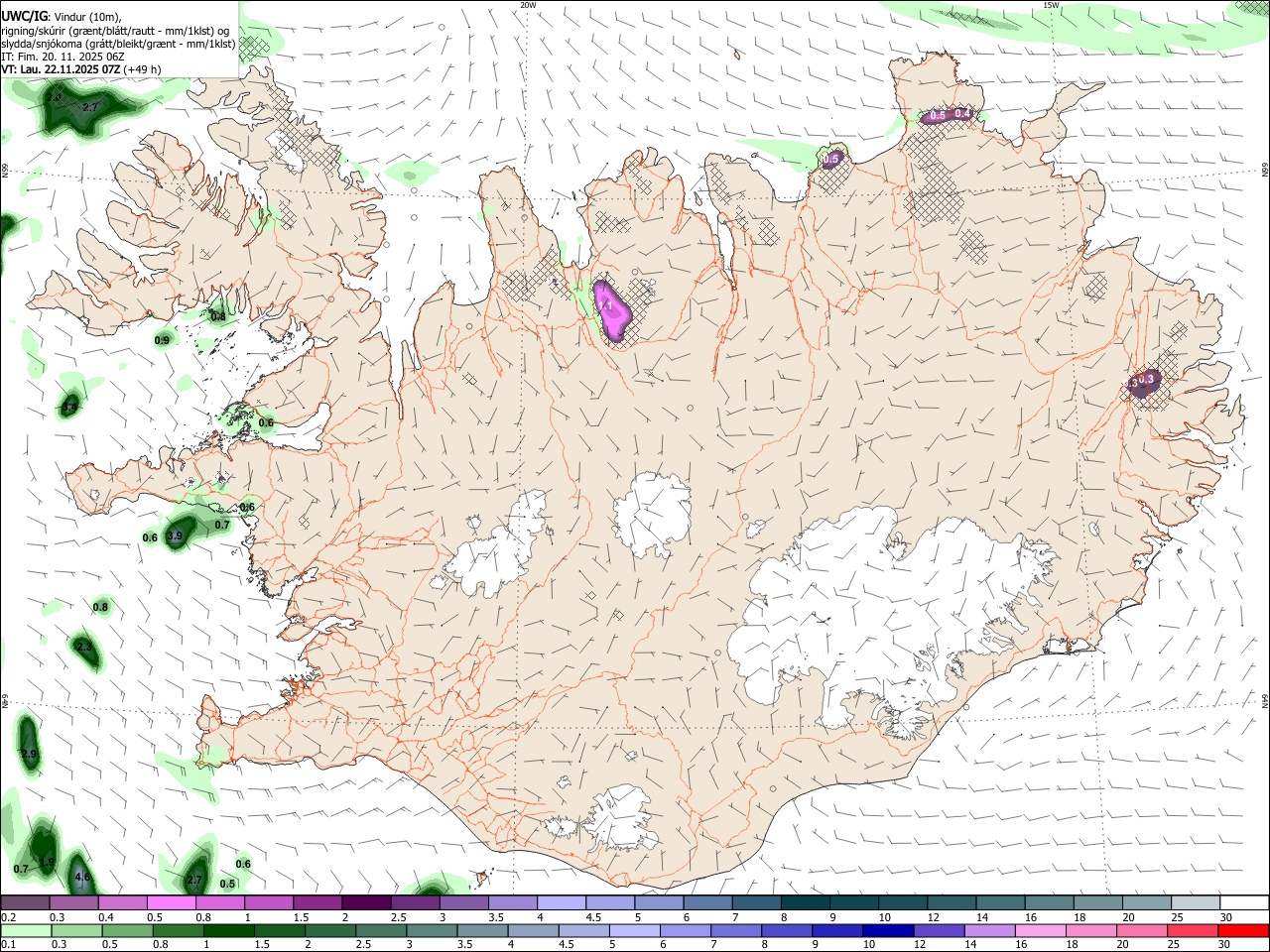Viewport: 1270px width, 952px height.
Task: Click the 0.4 snow value on the northeast coast
Action: [x=962, y=114]
